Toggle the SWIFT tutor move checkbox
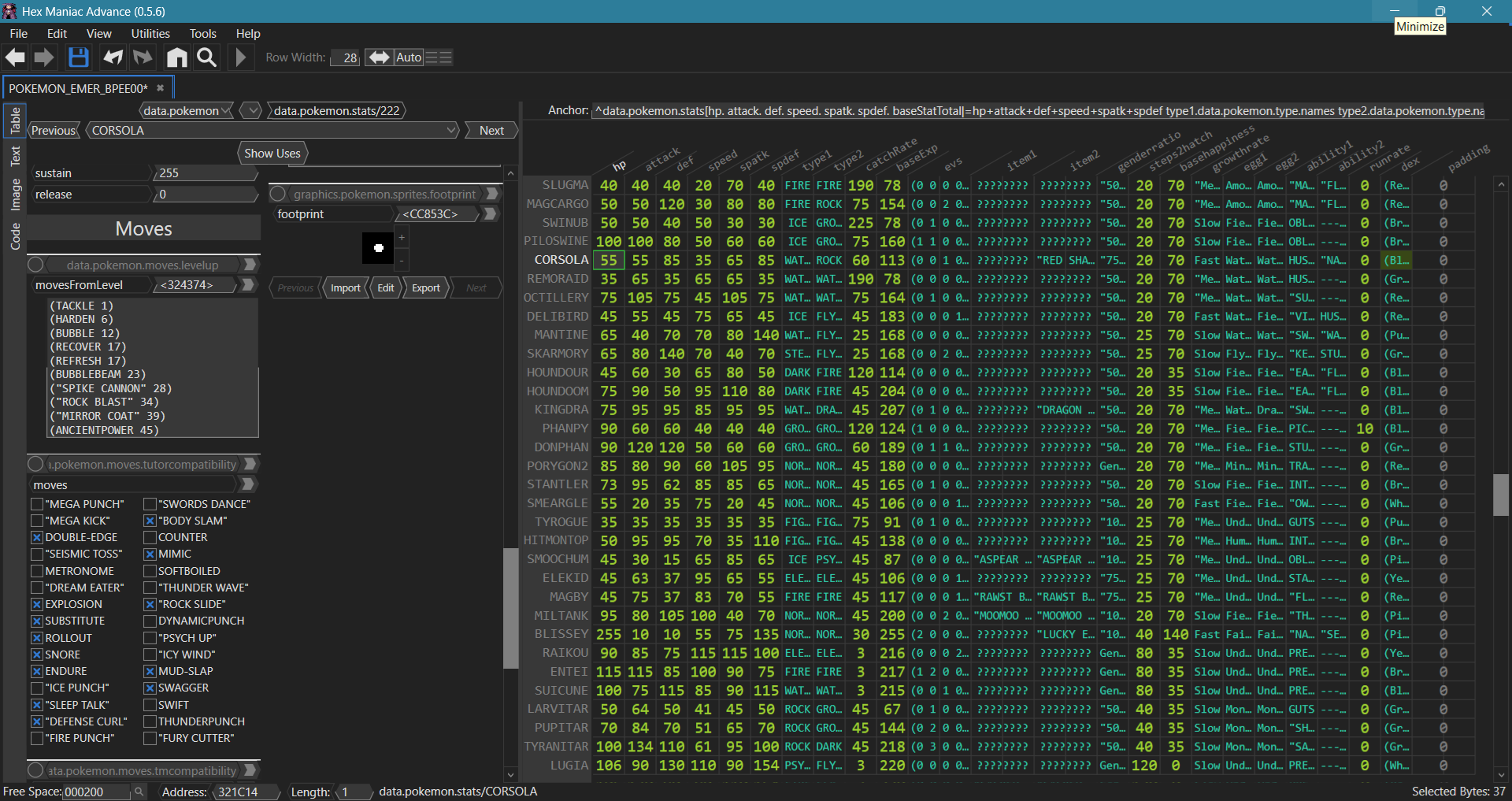The width and height of the screenshot is (1512, 801). click(x=150, y=705)
